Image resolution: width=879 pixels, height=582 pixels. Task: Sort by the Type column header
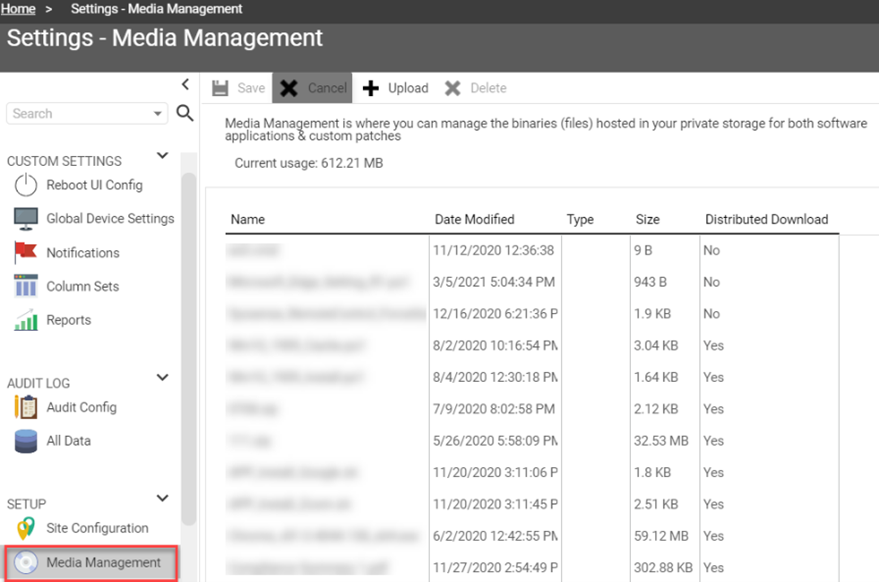[580, 219]
